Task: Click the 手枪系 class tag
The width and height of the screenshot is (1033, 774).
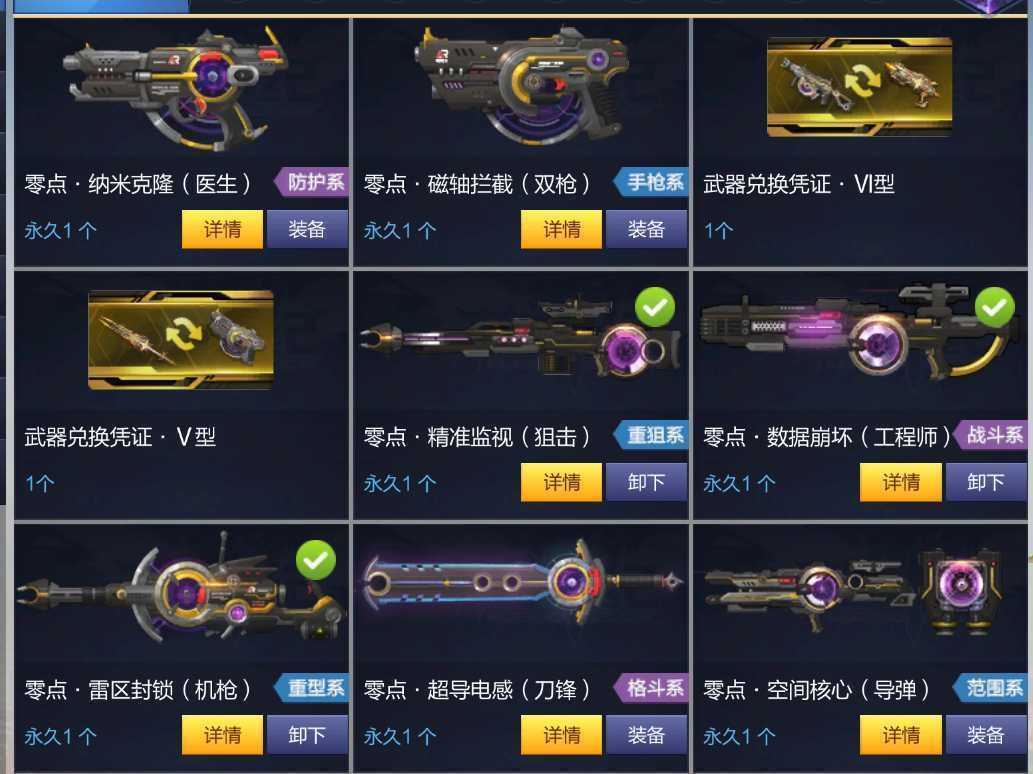Action: coord(651,182)
